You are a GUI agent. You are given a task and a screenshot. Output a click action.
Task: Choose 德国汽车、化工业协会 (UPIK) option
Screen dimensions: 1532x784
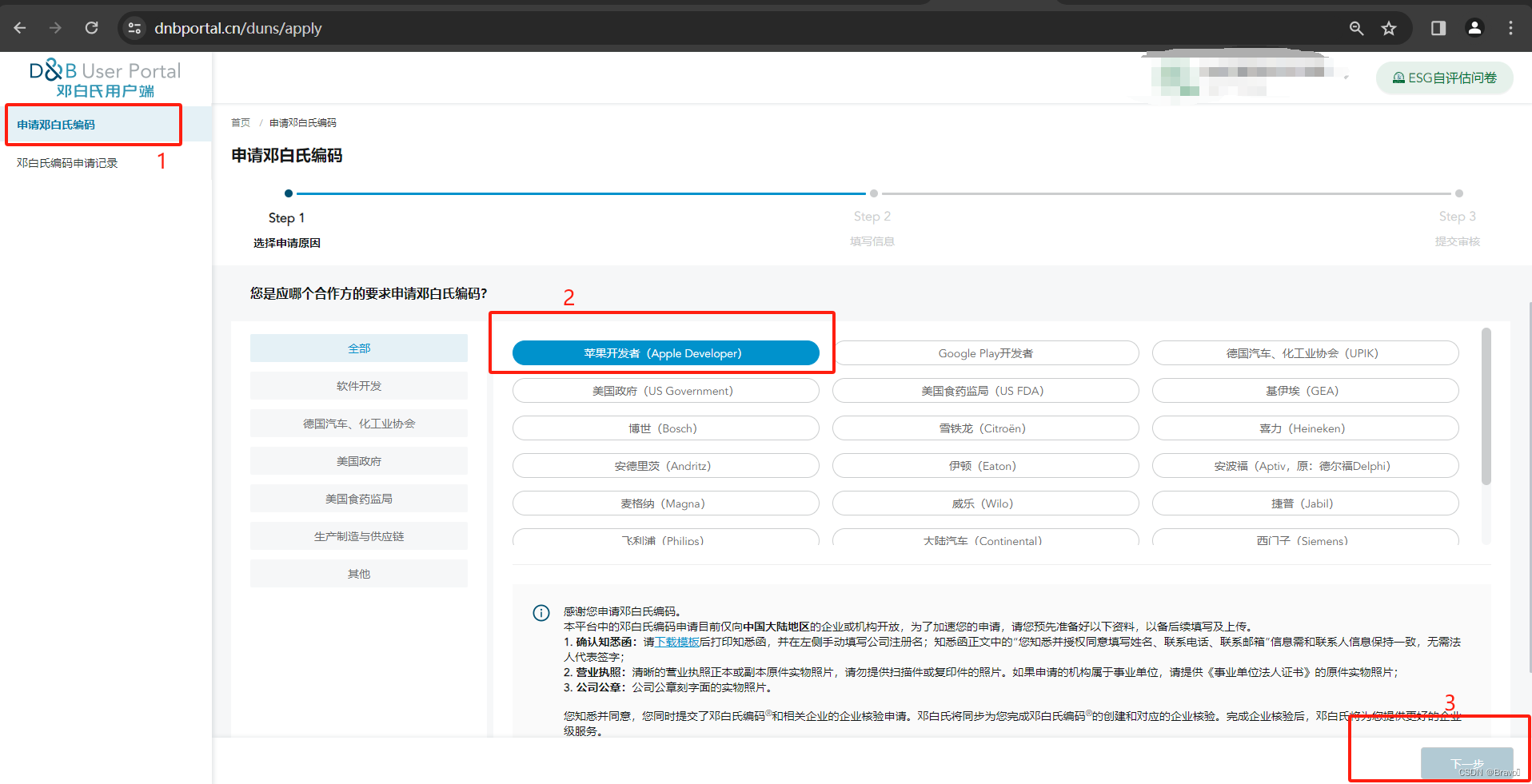coord(1306,353)
